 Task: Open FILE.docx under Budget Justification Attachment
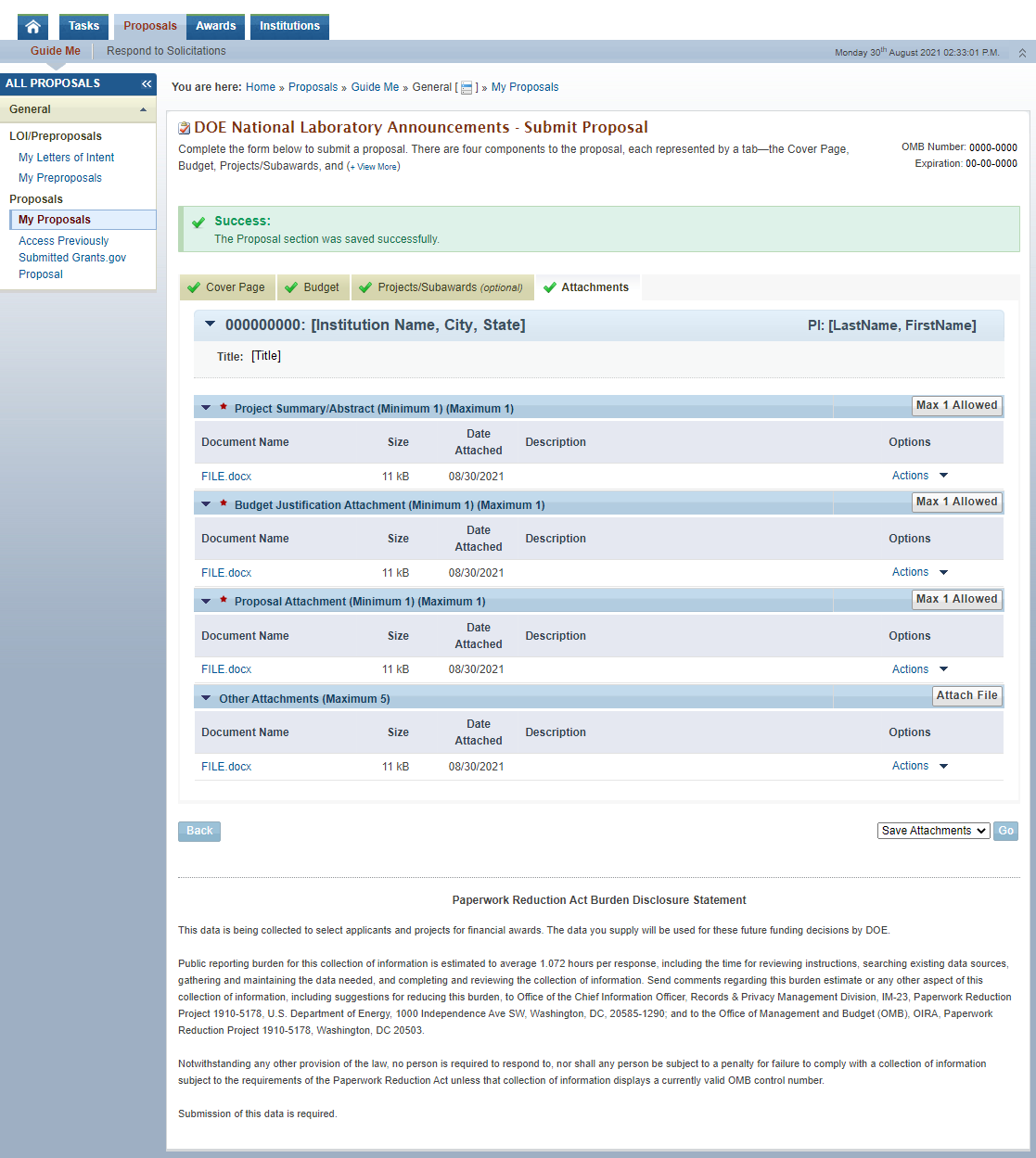(x=226, y=573)
